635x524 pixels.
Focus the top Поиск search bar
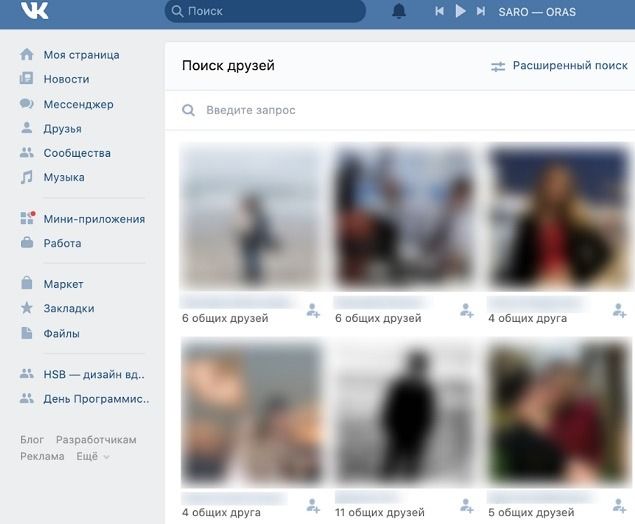point(265,11)
